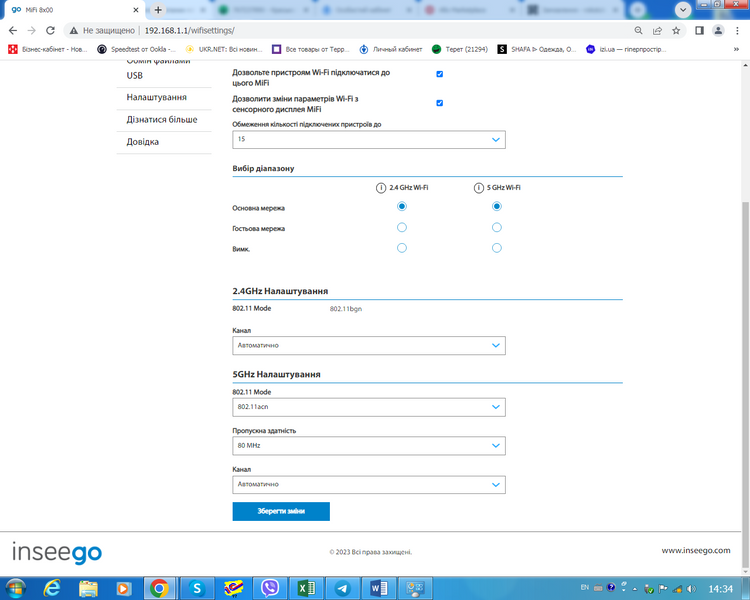The height and width of the screenshot is (600, 750).
Task: Uncheck allowing Wi-Fi devices to connect to MiFi
Action: (x=440, y=74)
